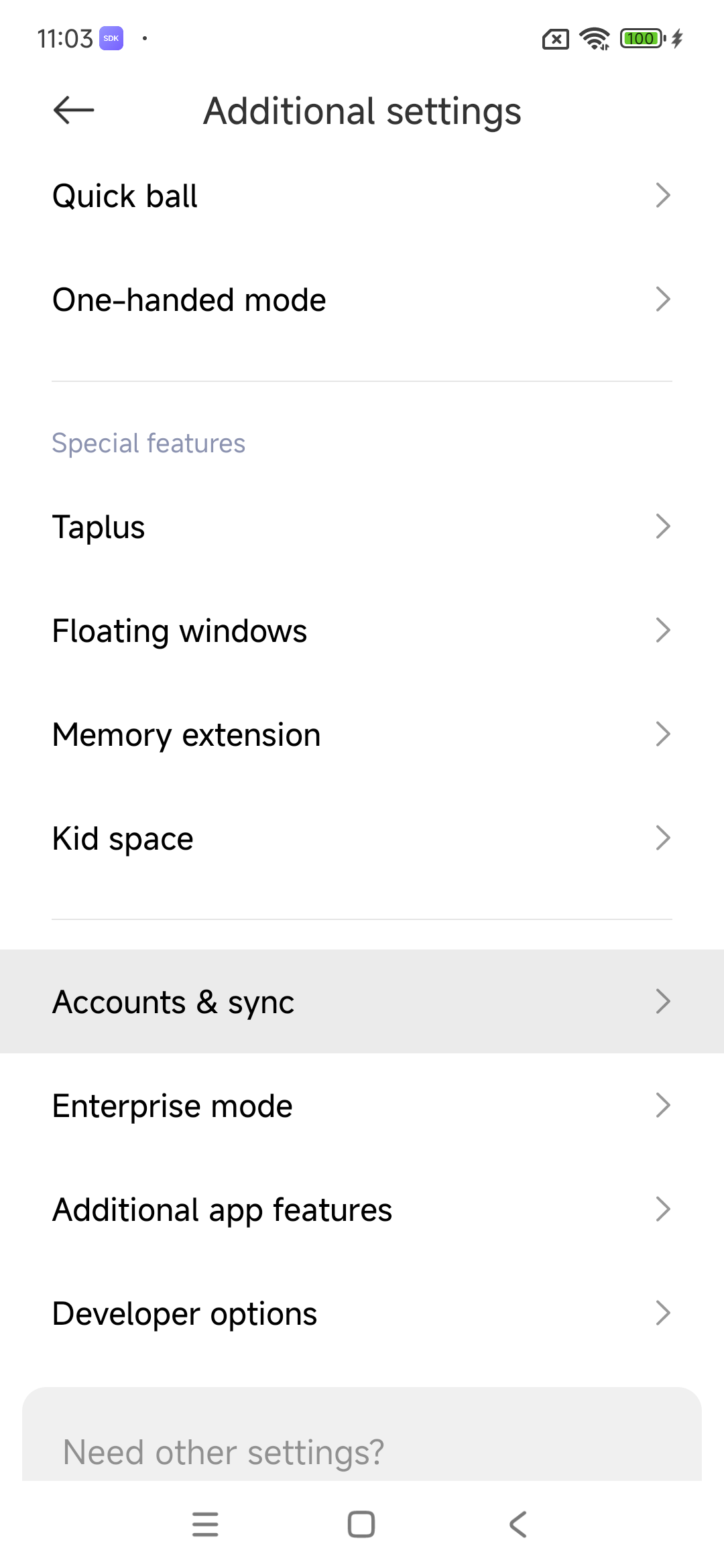Tap the battery indicator icon
Screen dimensions: 724x1568
643,39
